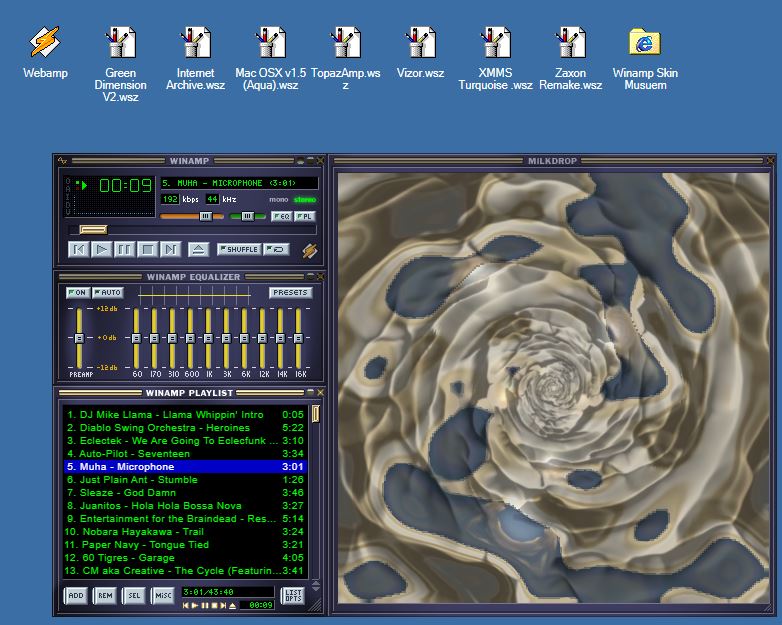This screenshot has height=625, width=782.
Task: Toggle the EQ window button
Action: coord(282,216)
